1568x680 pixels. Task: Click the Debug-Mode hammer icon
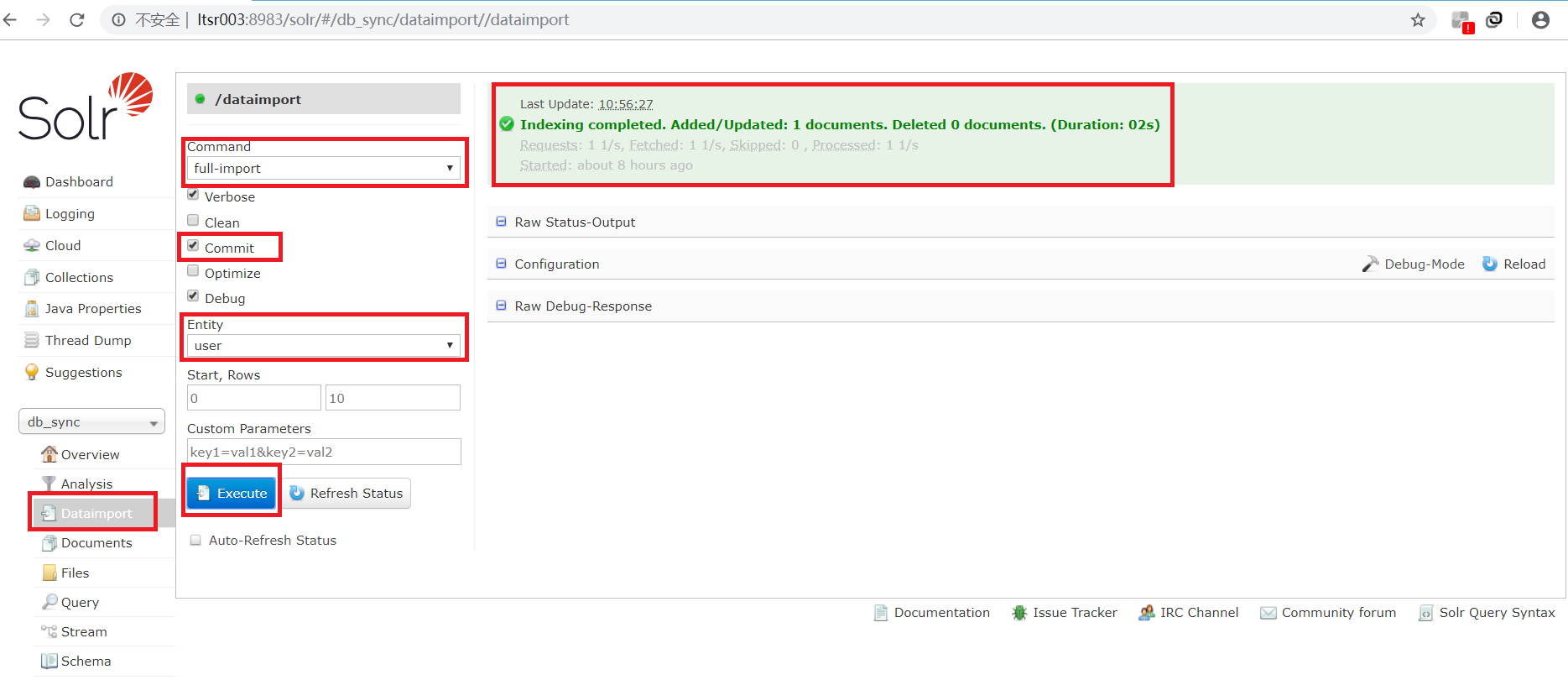pyautogui.click(x=1370, y=264)
